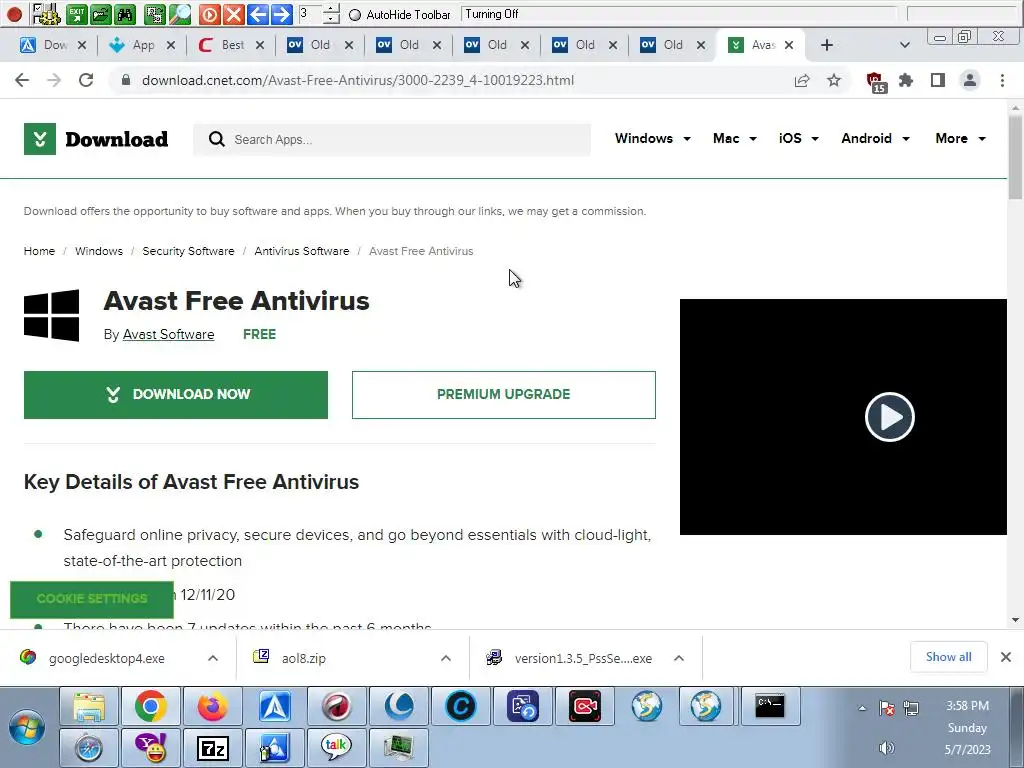This screenshot has height=768, width=1024.
Task: Open the 7-Zip taskbar icon
Action: coord(213,748)
